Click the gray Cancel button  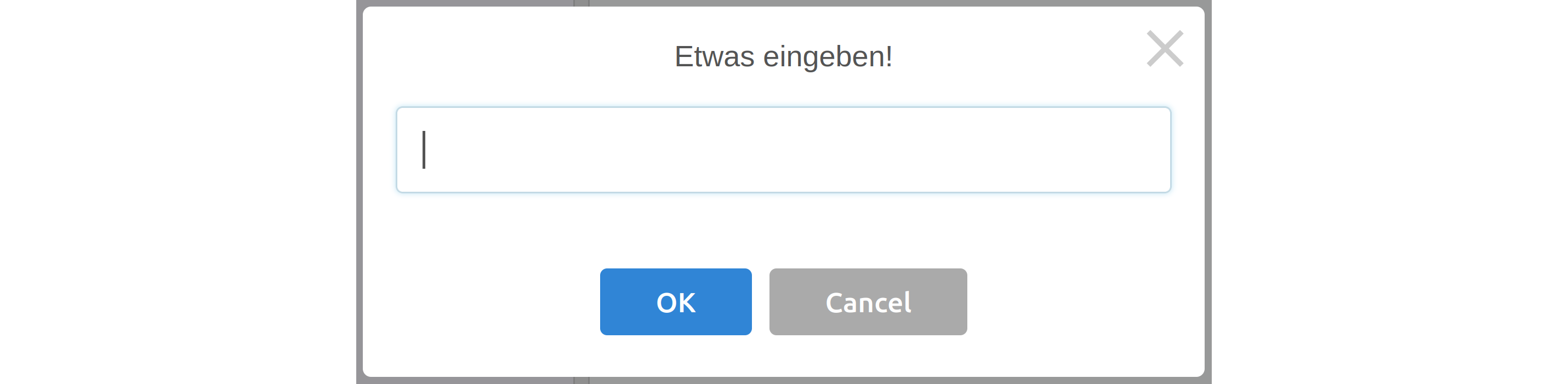pos(868,301)
